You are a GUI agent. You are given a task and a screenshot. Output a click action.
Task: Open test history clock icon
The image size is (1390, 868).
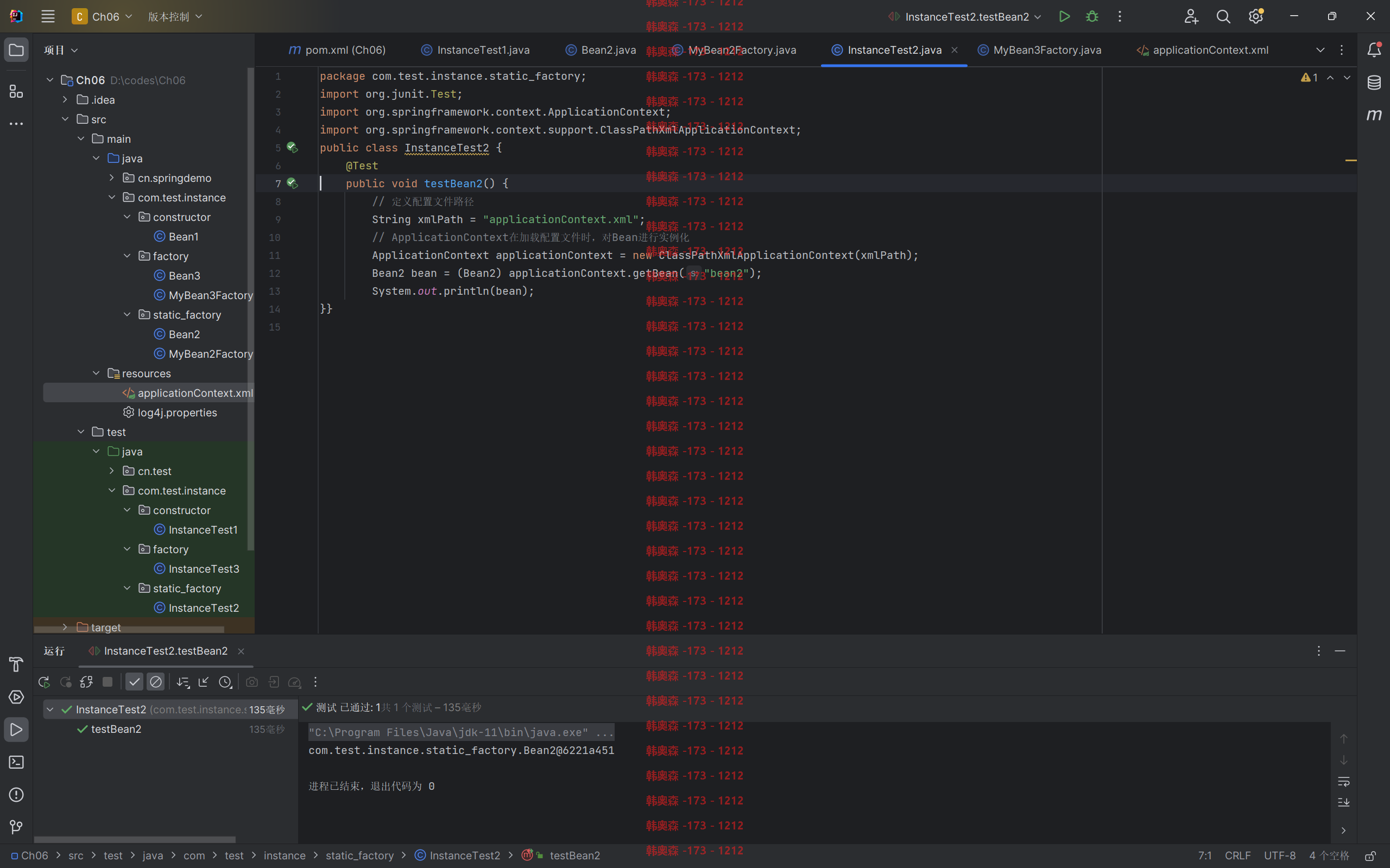tap(225, 682)
